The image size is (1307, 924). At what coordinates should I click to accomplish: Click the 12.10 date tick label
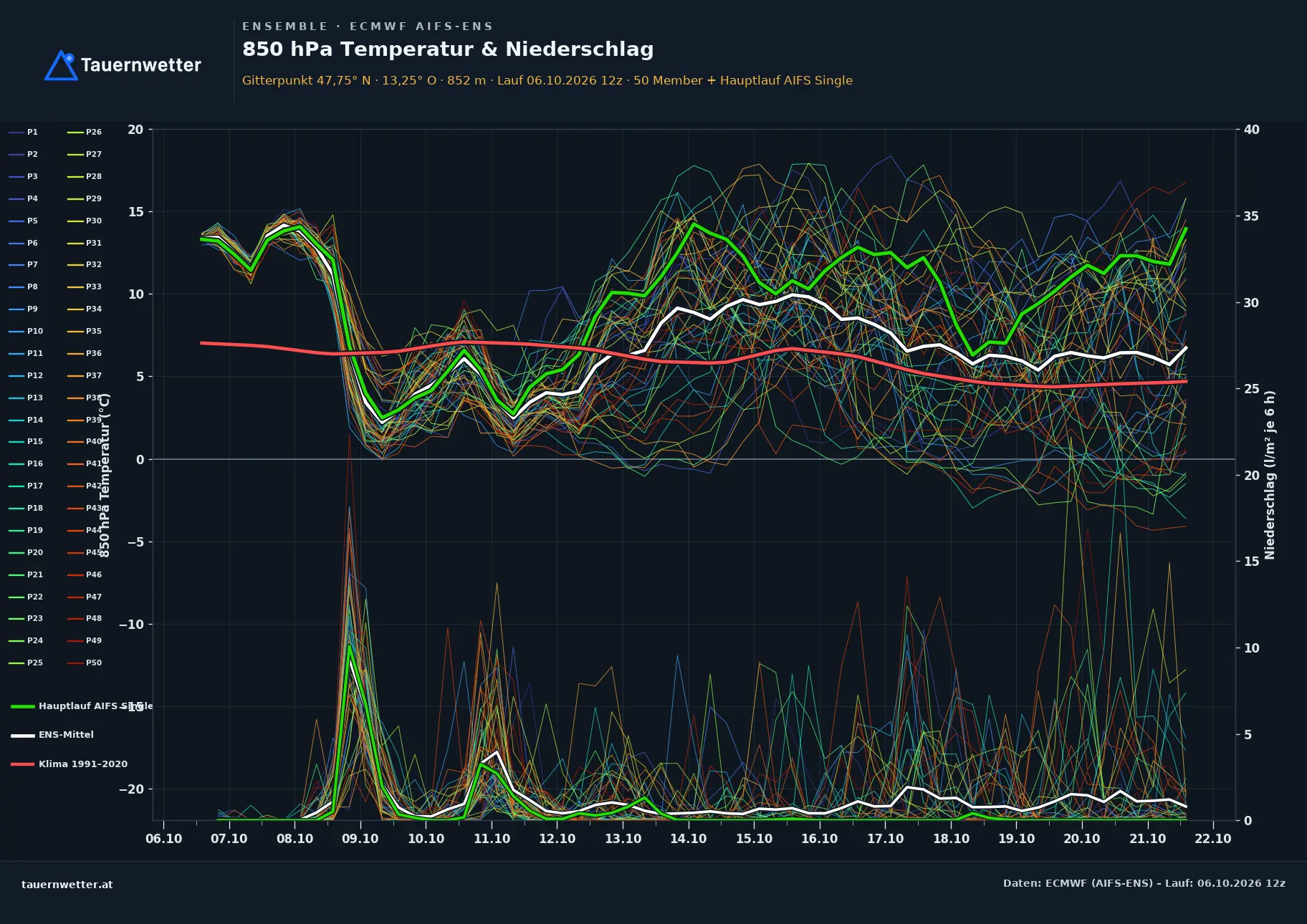pyautogui.click(x=557, y=839)
